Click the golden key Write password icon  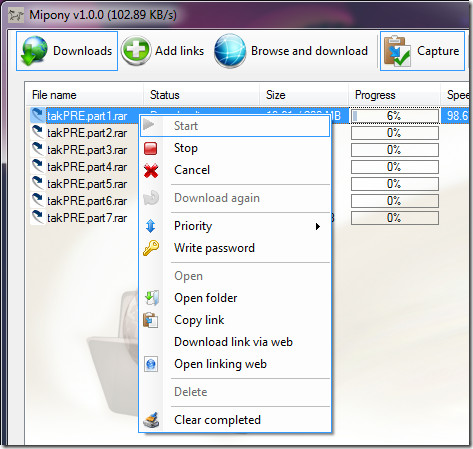click(x=151, y=248)
